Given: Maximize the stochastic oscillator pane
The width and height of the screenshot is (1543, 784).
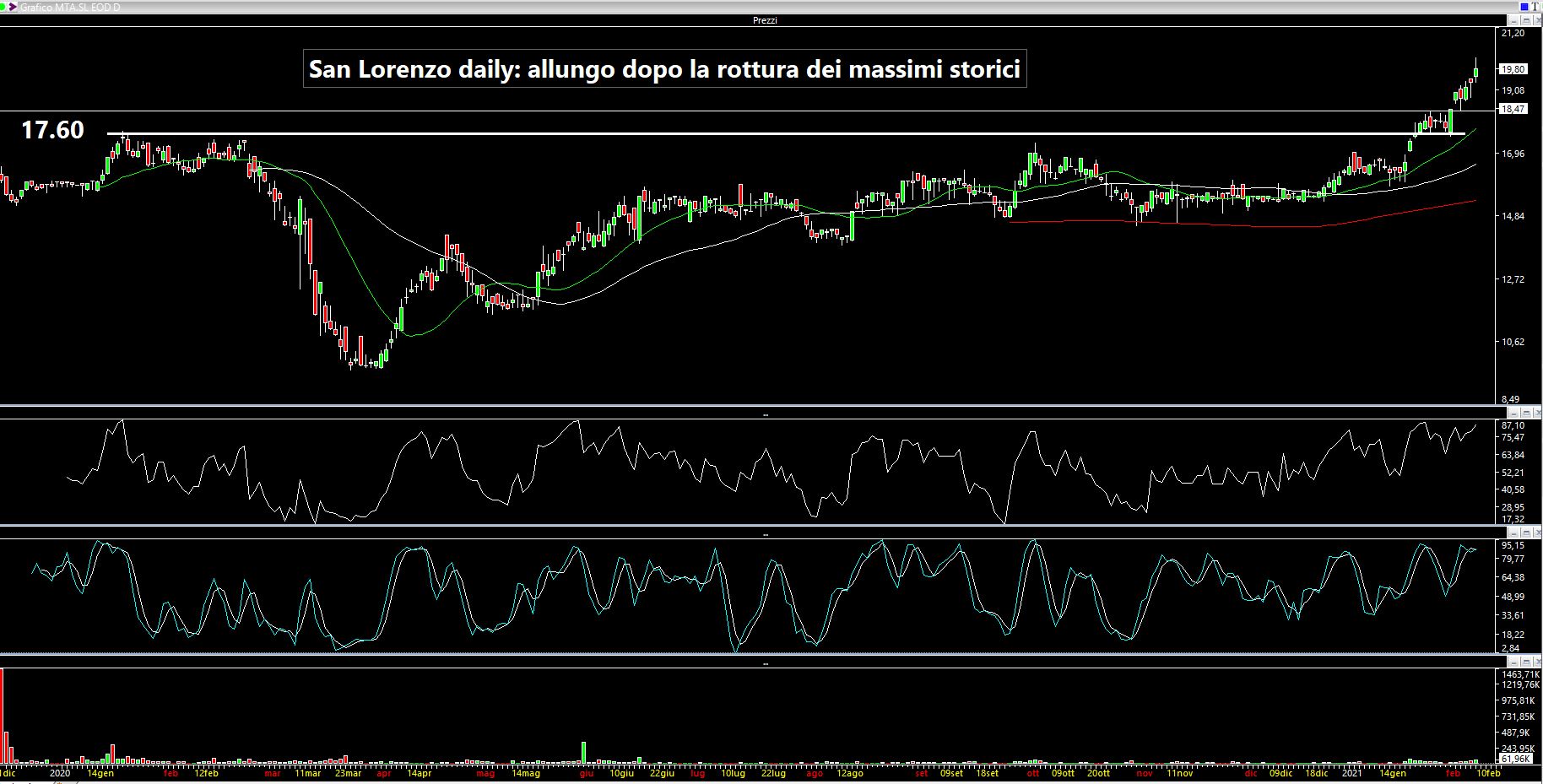Looking at the screenshot, I should point(1526,533).
